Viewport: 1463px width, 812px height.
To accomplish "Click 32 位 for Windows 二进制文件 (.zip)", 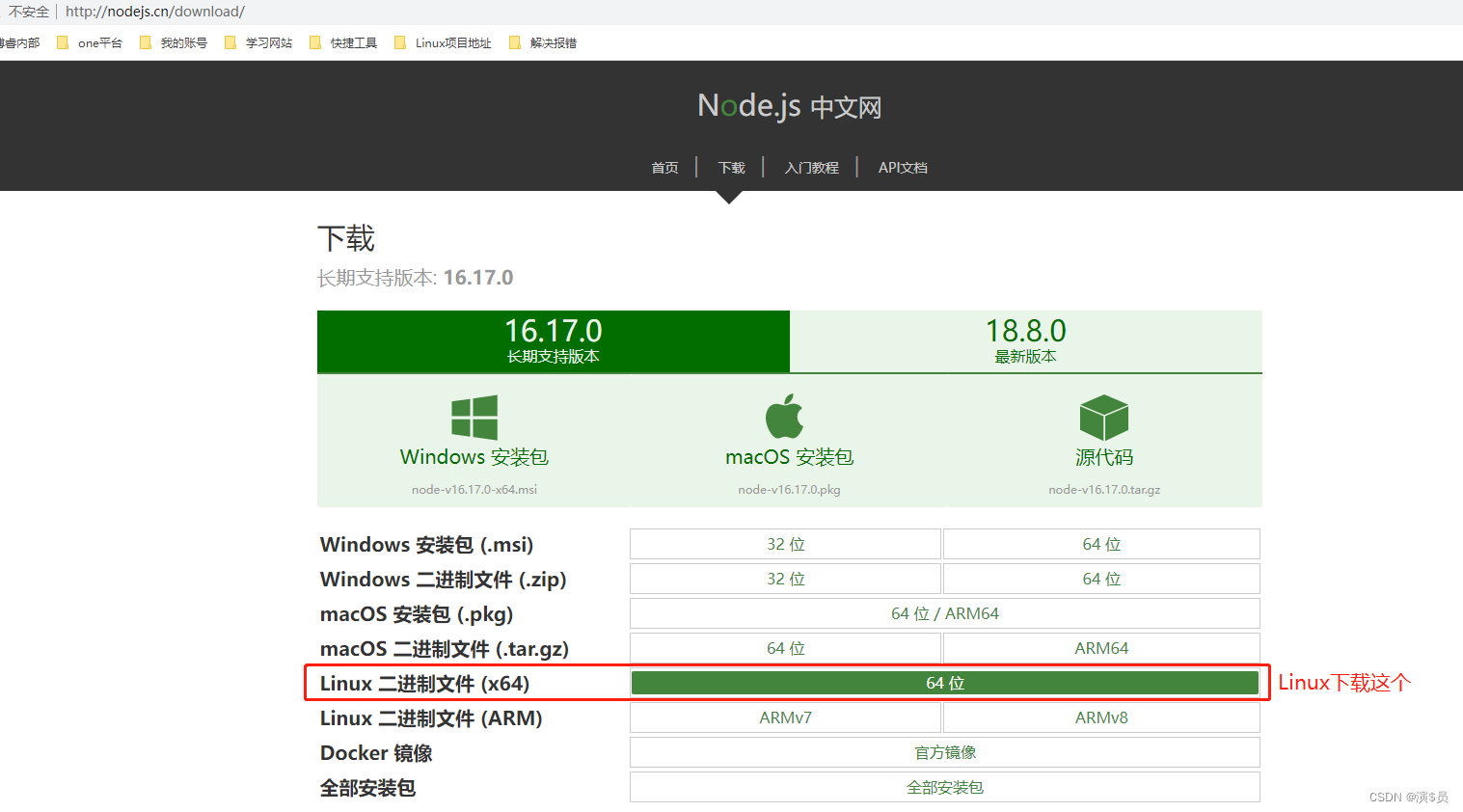I will 785,579.
